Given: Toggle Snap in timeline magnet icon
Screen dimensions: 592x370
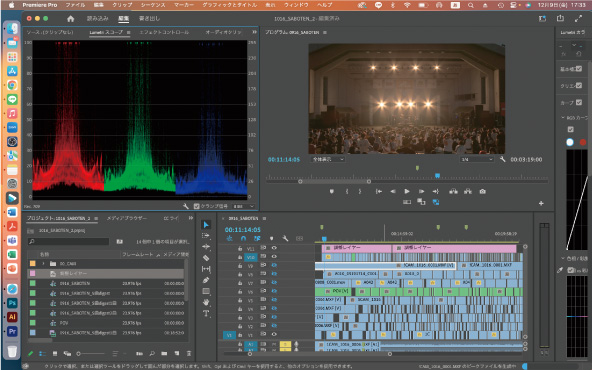Looking at the screenshot, I should [x=243, y=238].
